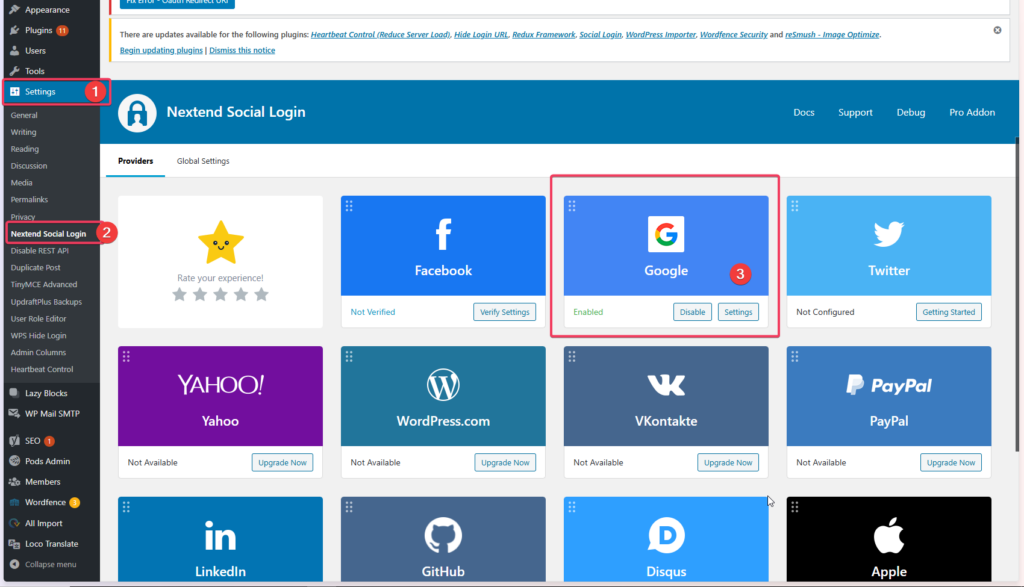
Task: Click the Begin updating plugins link
Action: point(161,50)
